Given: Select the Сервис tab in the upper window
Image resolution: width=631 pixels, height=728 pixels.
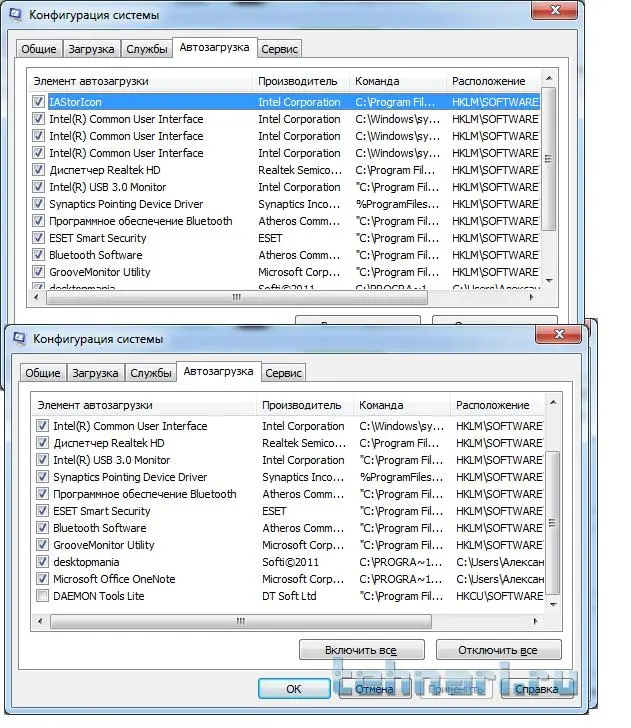Looking at the screenshot, I should tap(279, 49).
